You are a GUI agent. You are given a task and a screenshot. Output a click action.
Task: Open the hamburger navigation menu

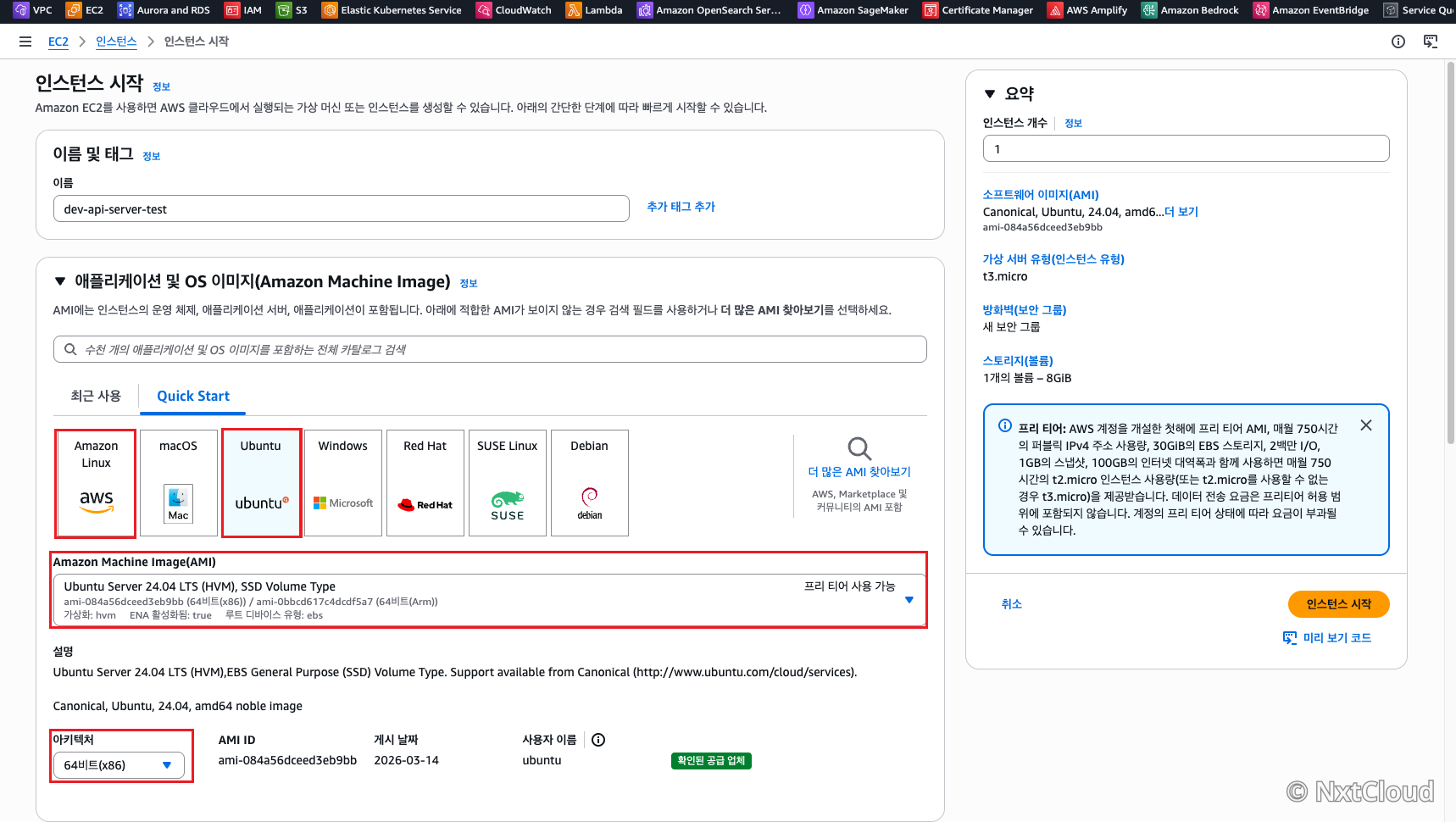point(25,42)
